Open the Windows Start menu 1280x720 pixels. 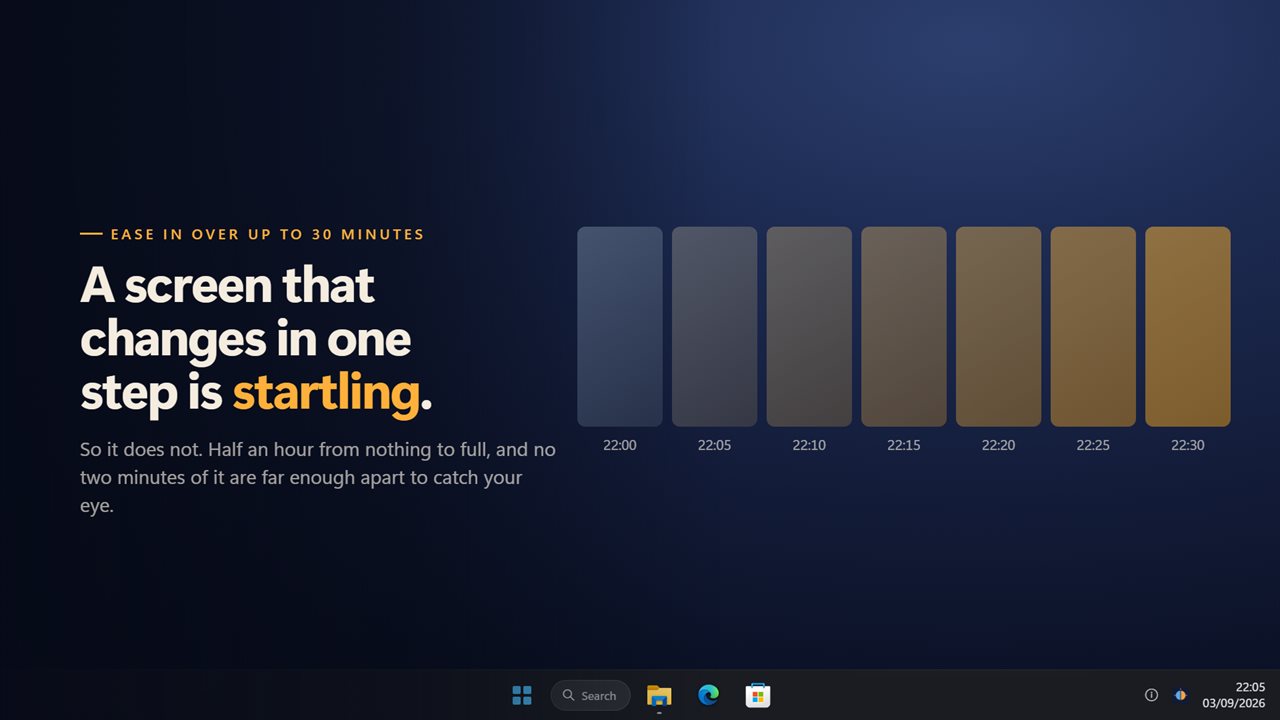pyautogui.click(x=522, y=695)
